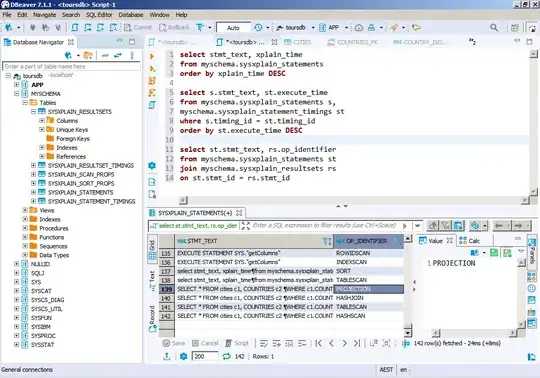Click the refresh results icon next to 142
This screenshot has width=540, height=378.
coord(226,356)
